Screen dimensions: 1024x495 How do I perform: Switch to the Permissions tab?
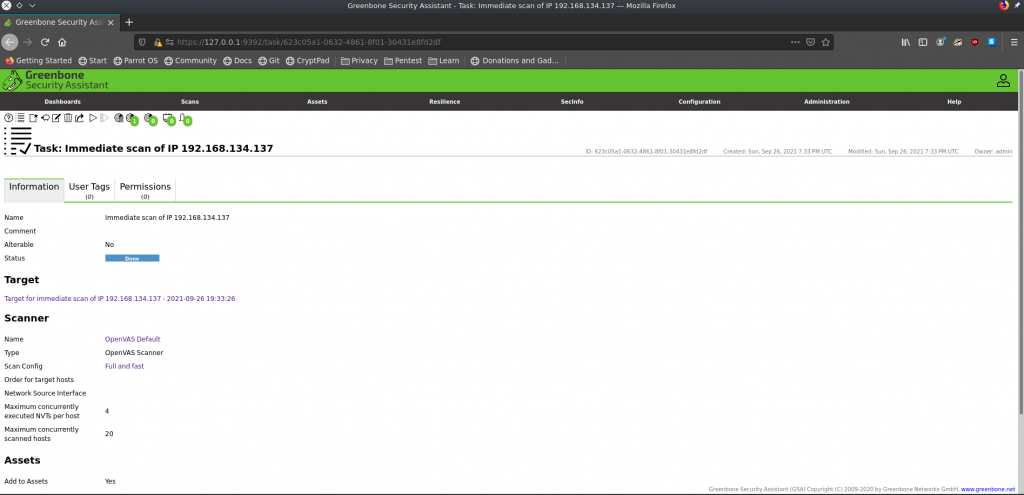145,190
